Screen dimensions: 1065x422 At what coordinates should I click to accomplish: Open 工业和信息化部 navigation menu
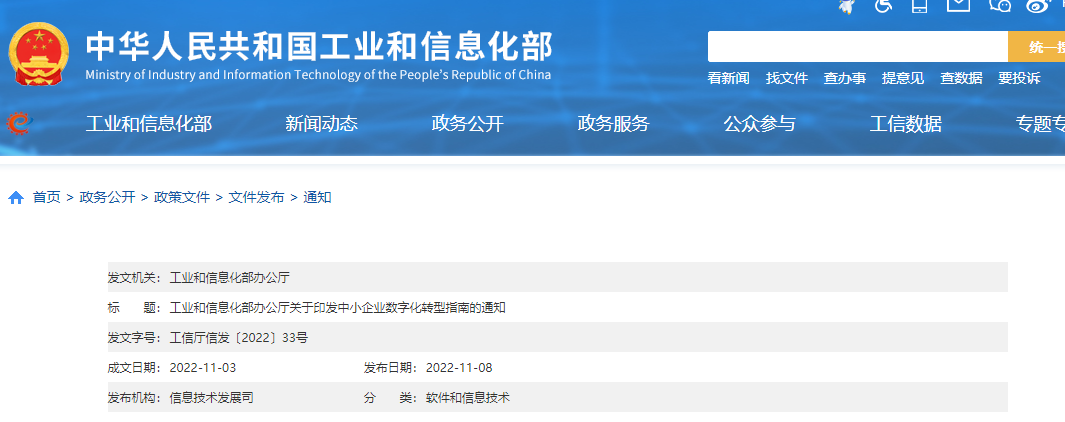click(149, 124)
